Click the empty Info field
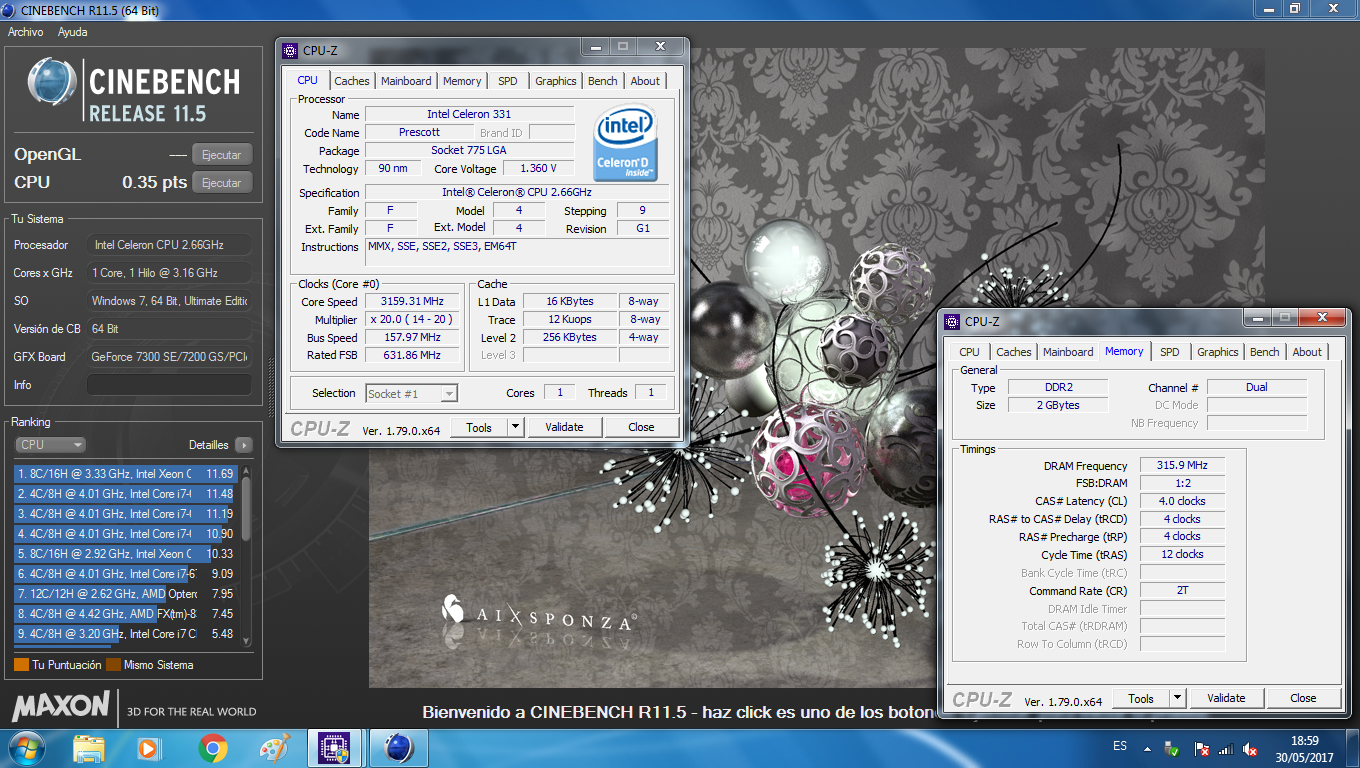Screen dimensions: 1360x768 169,385
